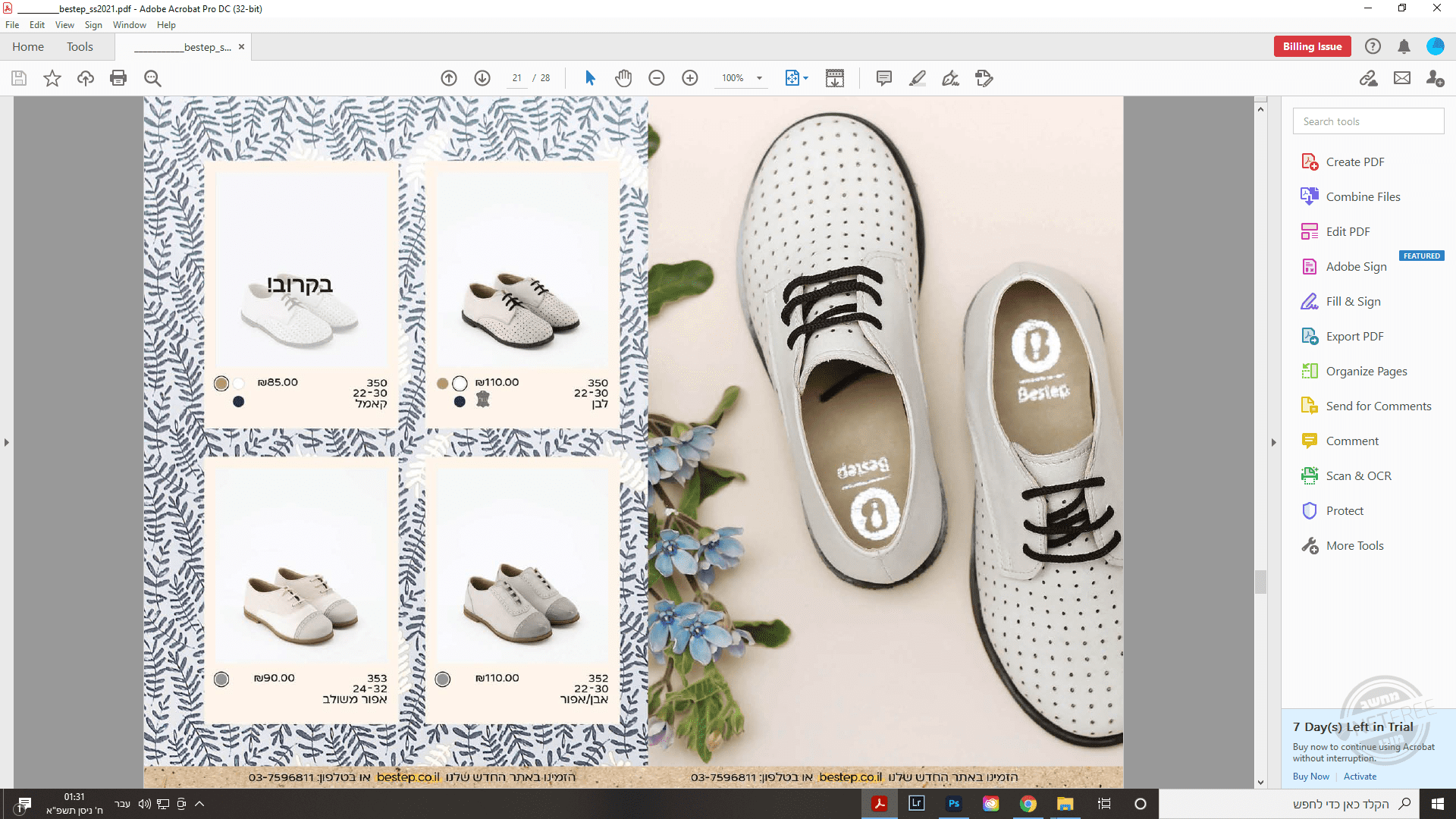The height and width of the screenshot is (819, 1456).
Task: Go to previous page arrow
Action: pos(449,78)
